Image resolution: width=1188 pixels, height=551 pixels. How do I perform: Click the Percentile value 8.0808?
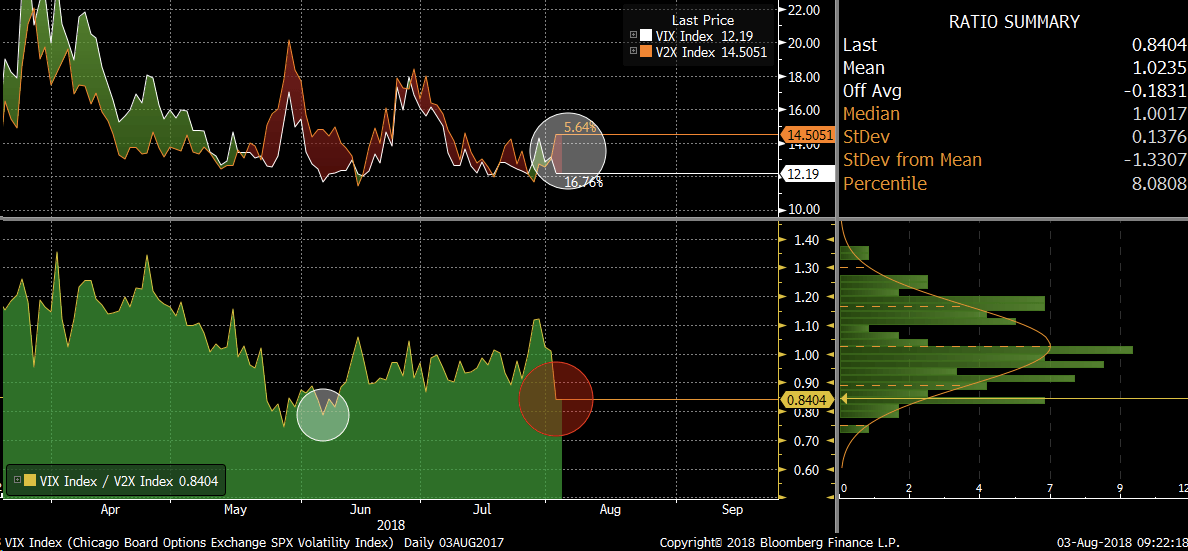tap(1159, 183)
